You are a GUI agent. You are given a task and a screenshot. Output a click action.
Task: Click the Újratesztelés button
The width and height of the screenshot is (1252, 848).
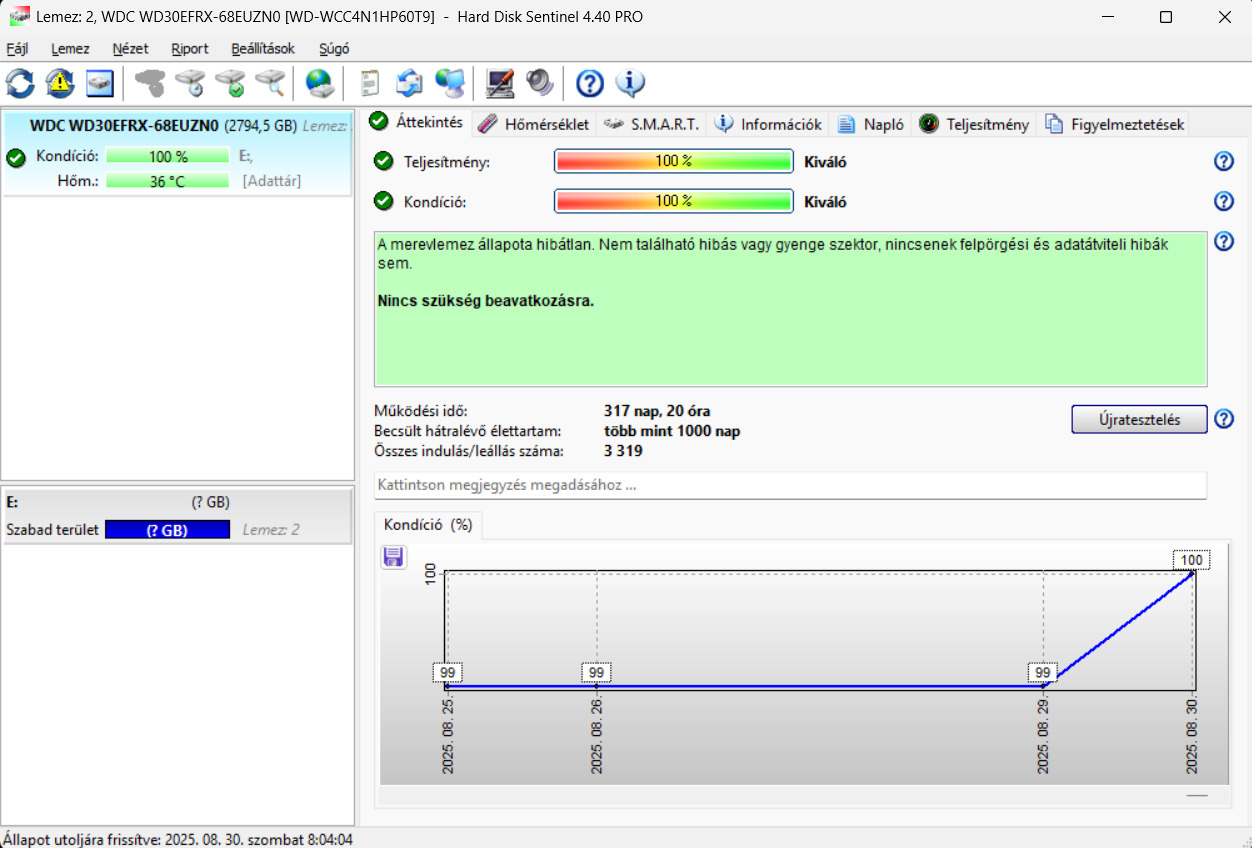point(1139,419)
